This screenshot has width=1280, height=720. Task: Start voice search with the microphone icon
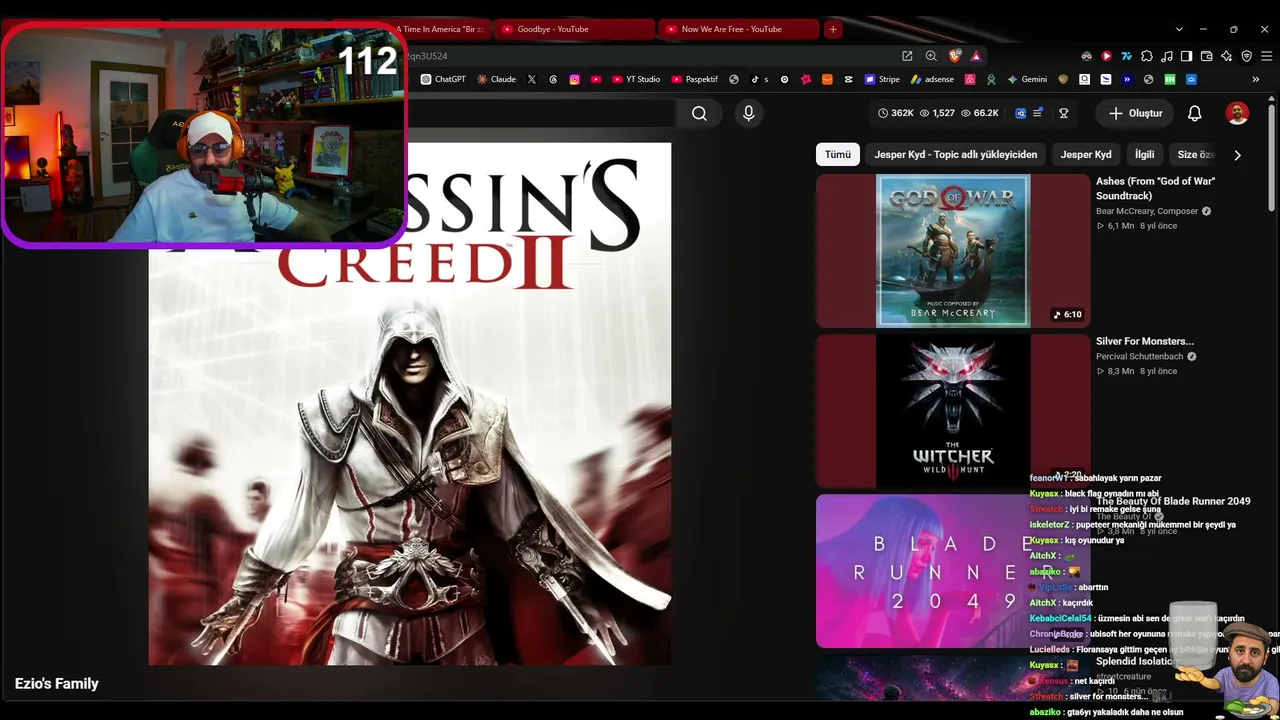click(748, 114)
